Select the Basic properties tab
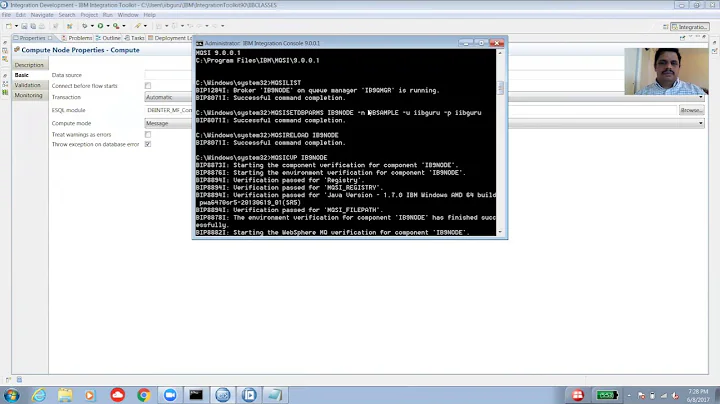 point(29,75)
